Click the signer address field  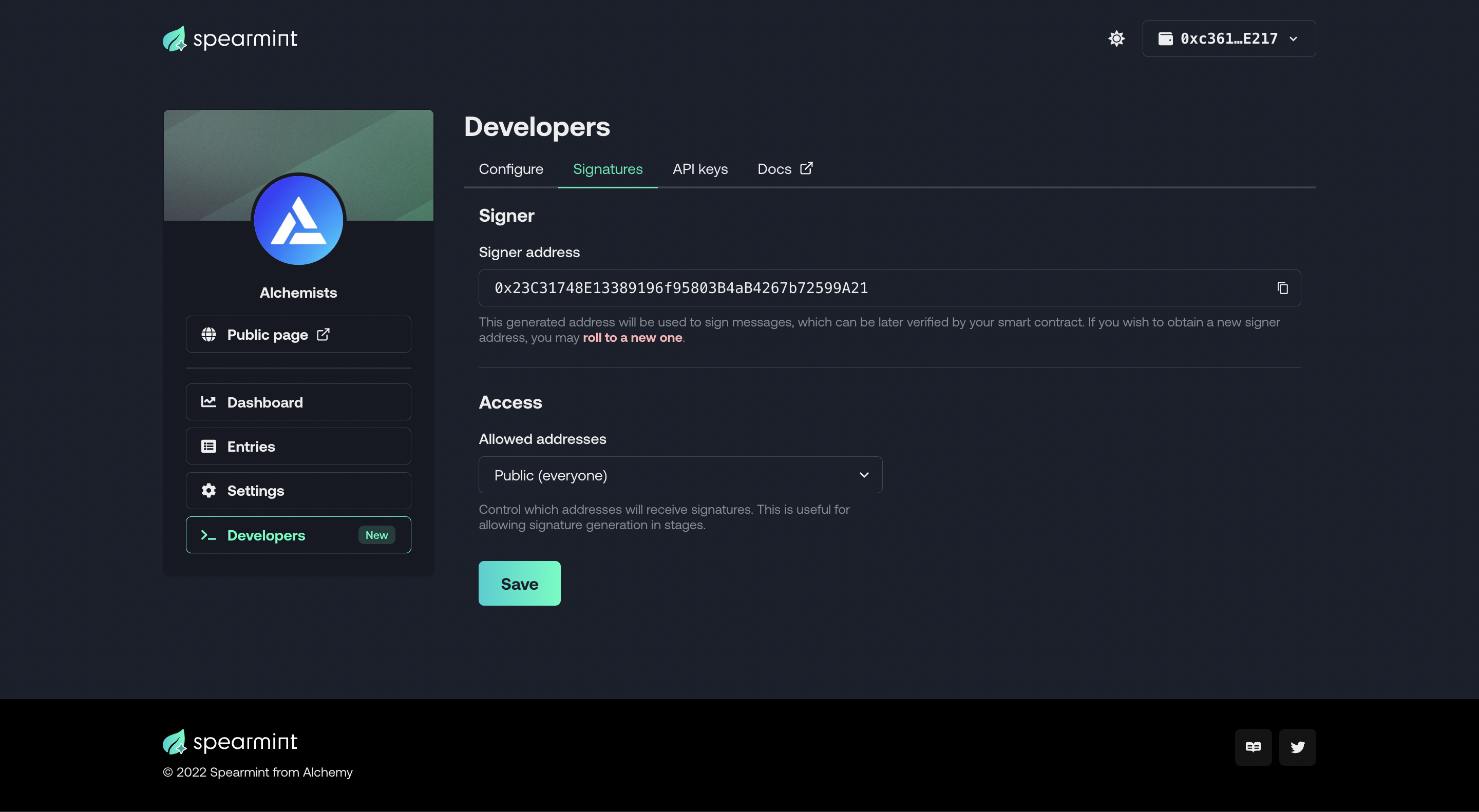coord(889,288)
